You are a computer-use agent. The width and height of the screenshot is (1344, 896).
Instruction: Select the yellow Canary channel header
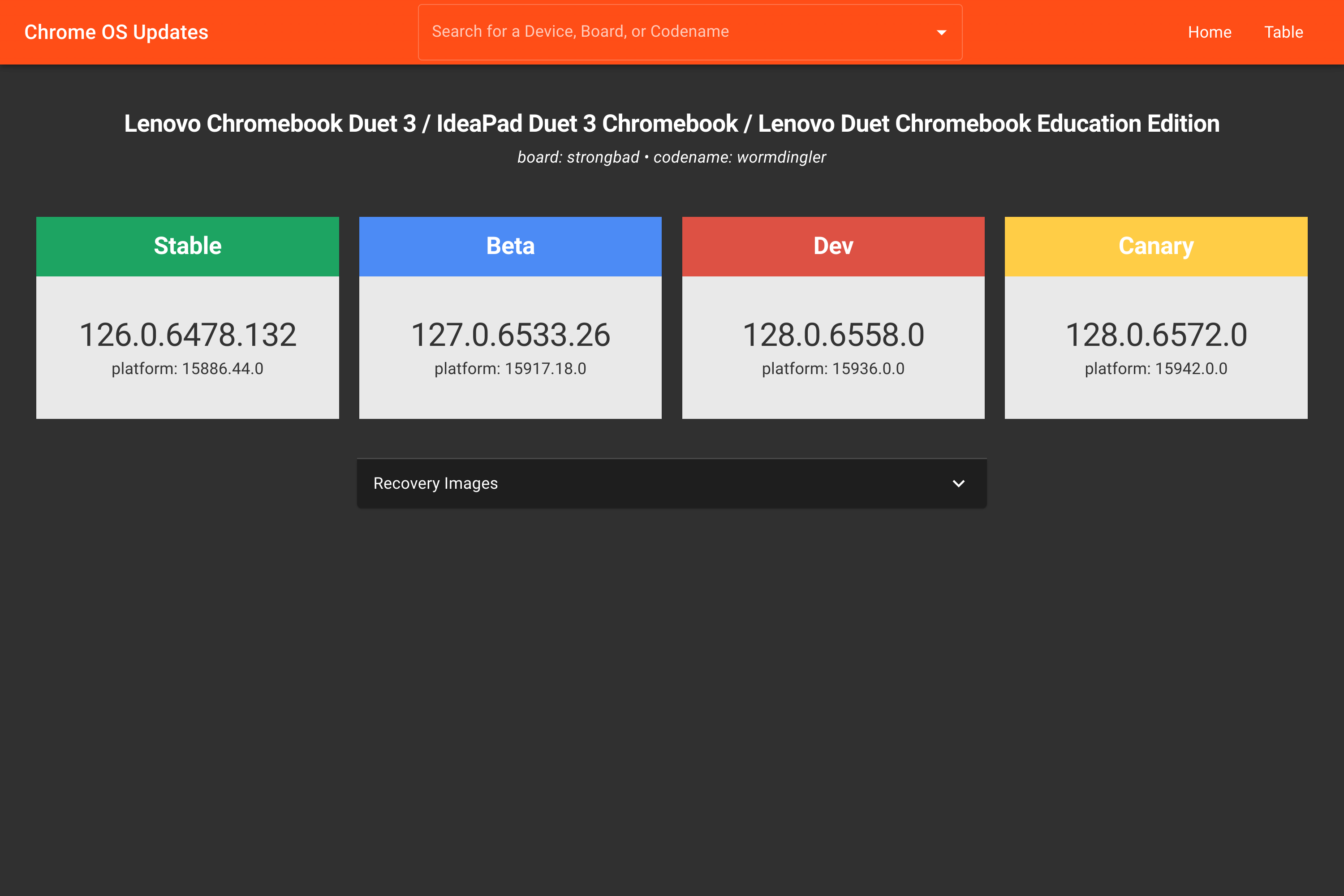tap(1155, 246)
